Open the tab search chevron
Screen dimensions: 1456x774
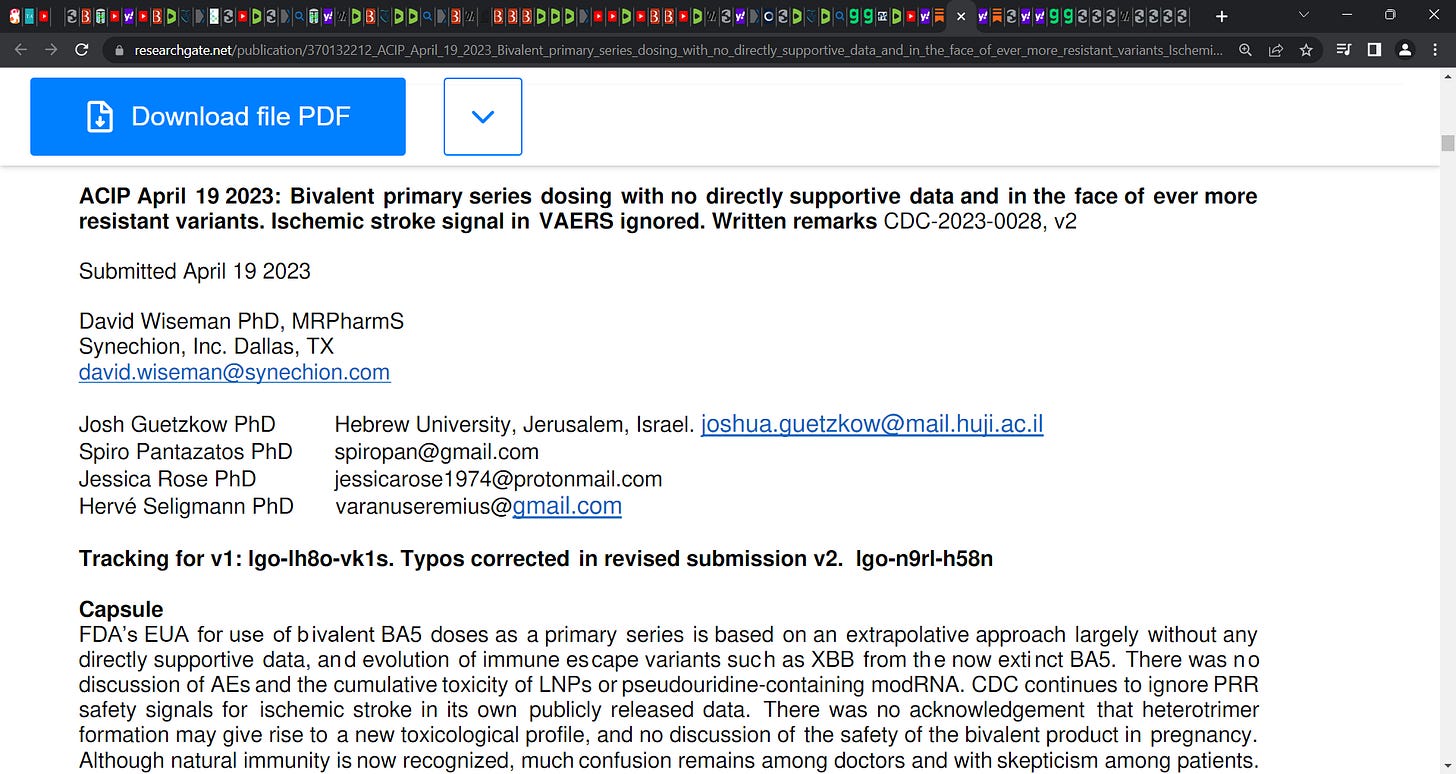click(x=1303, y=15)
